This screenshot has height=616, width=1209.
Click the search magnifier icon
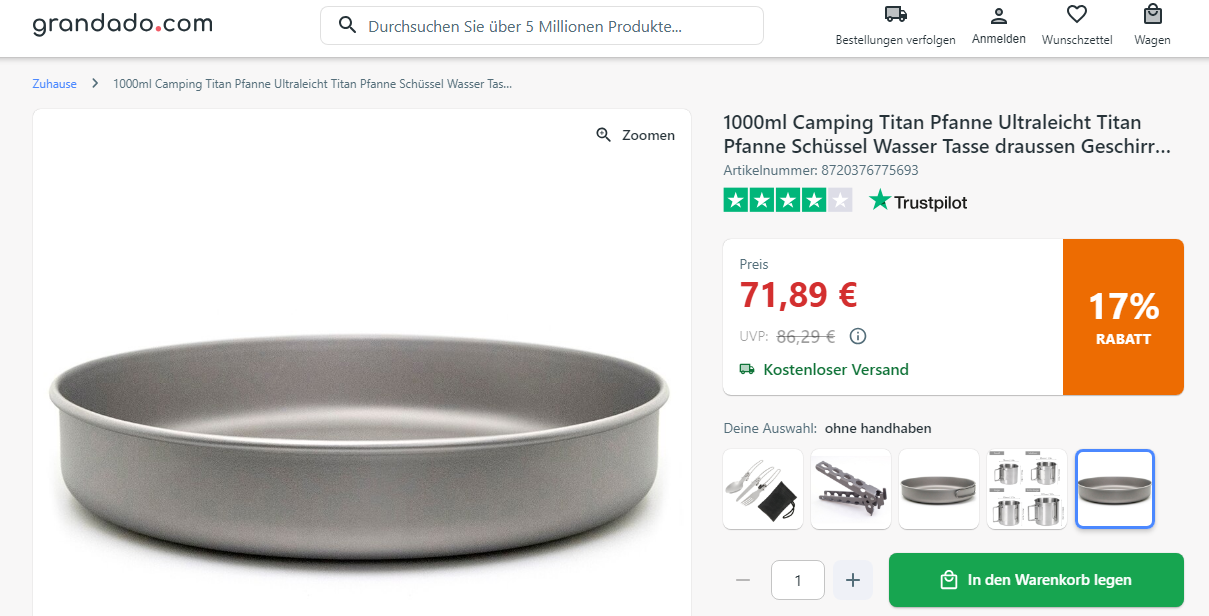[348, 25]
